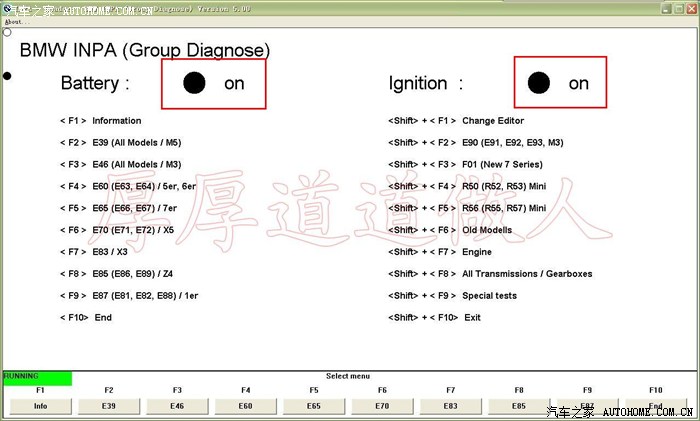
Task: Select the Special tests entry
Action: pyautogui.click(x=489, y=296)
